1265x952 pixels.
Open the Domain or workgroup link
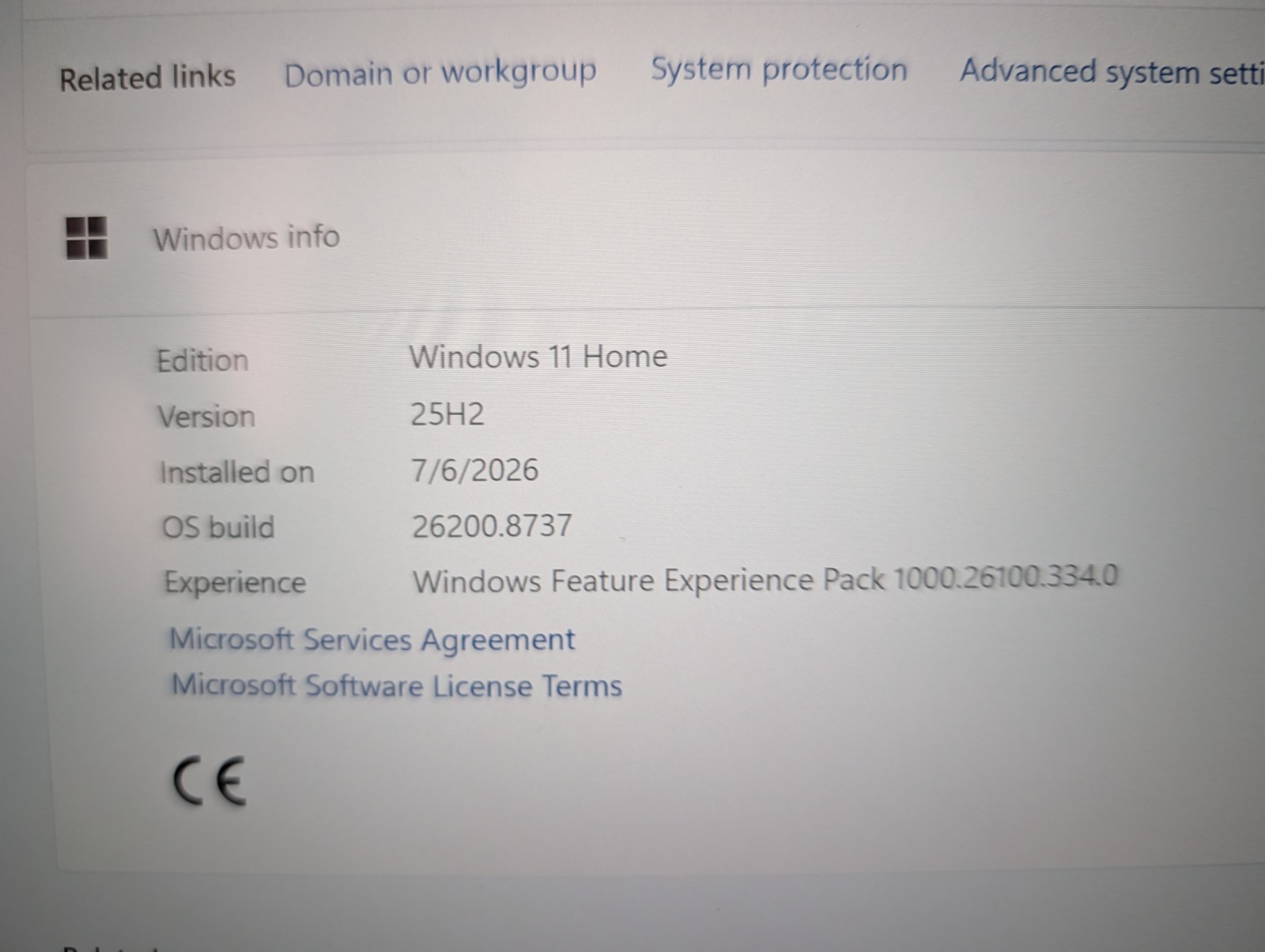click(440, 74)
